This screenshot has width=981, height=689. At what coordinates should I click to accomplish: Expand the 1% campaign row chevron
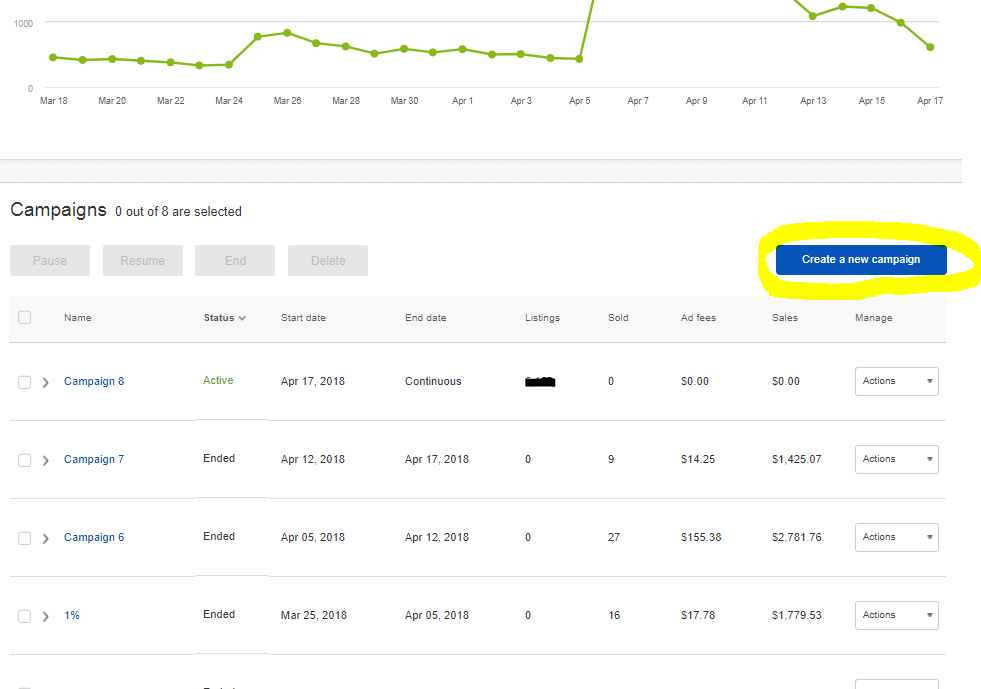click(x=46, y=616)
